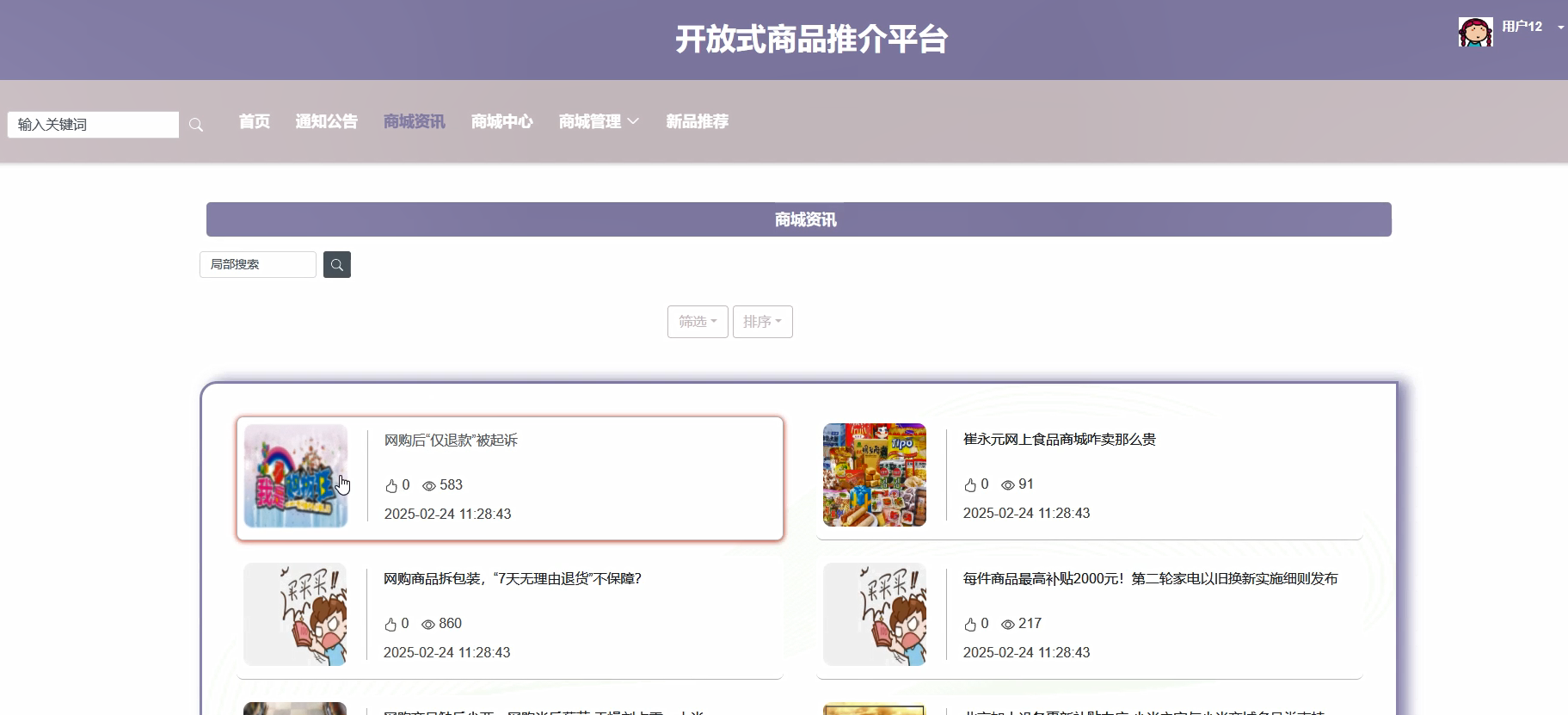Image resolution: width=1568 pixels, height=715 pixels.
Task: Click the dark local search button
Action: coord(337,265)
